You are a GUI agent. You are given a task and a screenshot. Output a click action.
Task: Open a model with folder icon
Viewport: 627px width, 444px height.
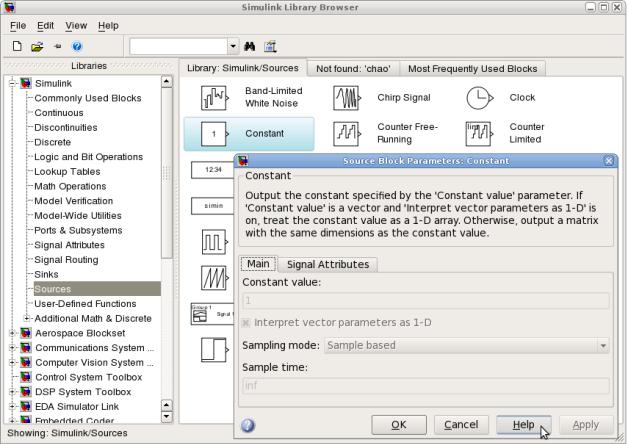37,47
